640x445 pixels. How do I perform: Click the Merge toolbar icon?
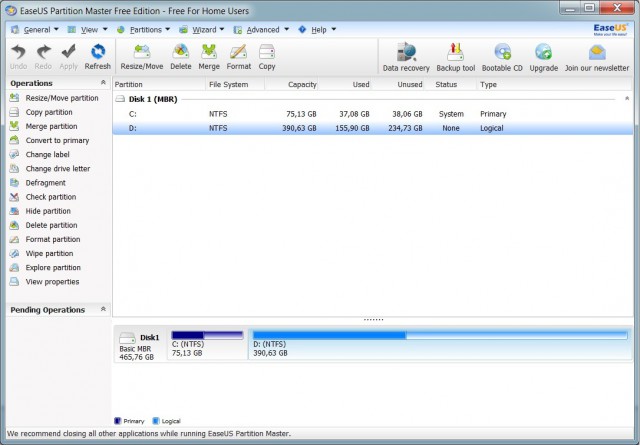209,57
